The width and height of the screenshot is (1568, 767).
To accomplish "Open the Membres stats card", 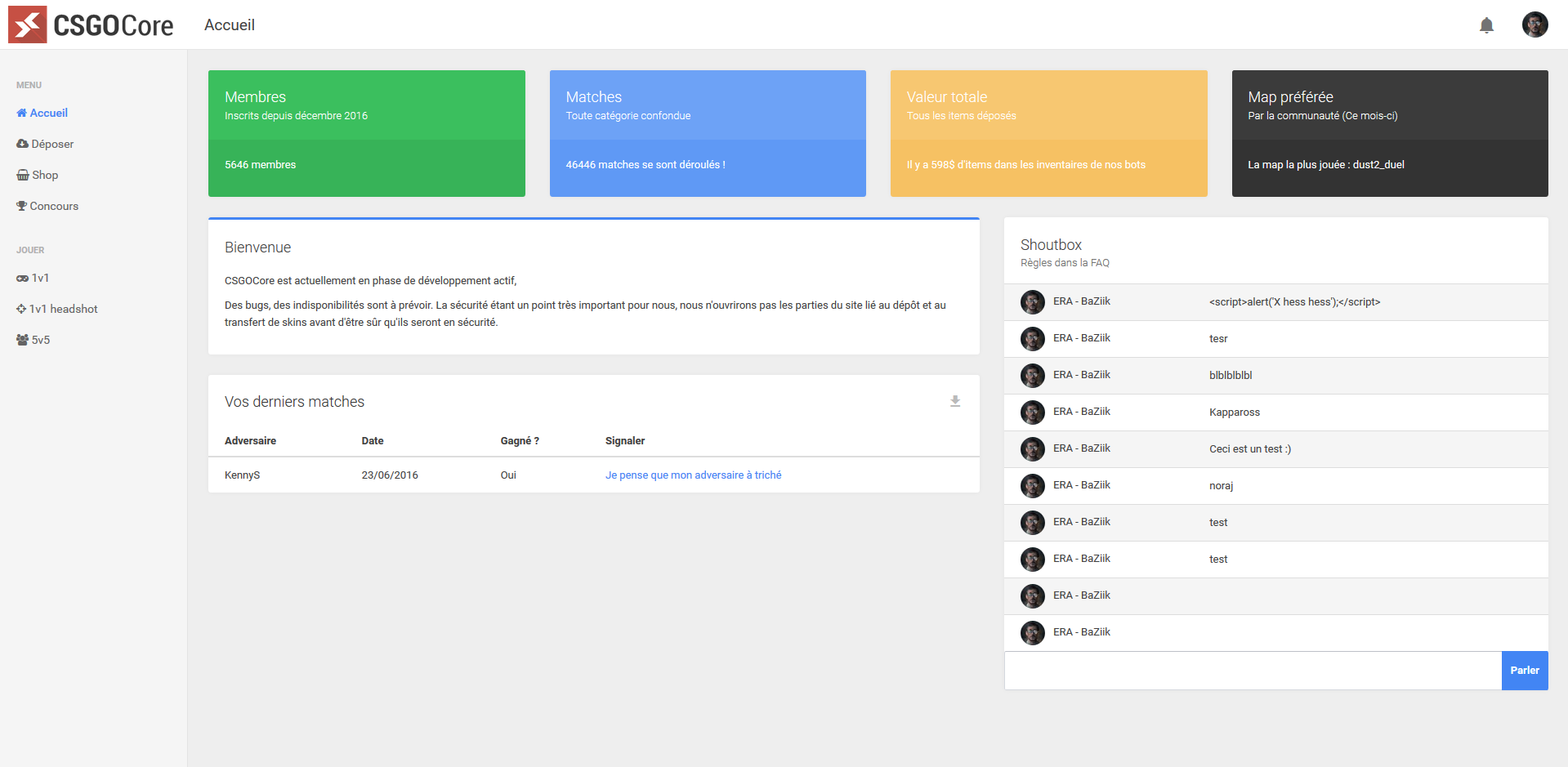I will click(367, 133).
